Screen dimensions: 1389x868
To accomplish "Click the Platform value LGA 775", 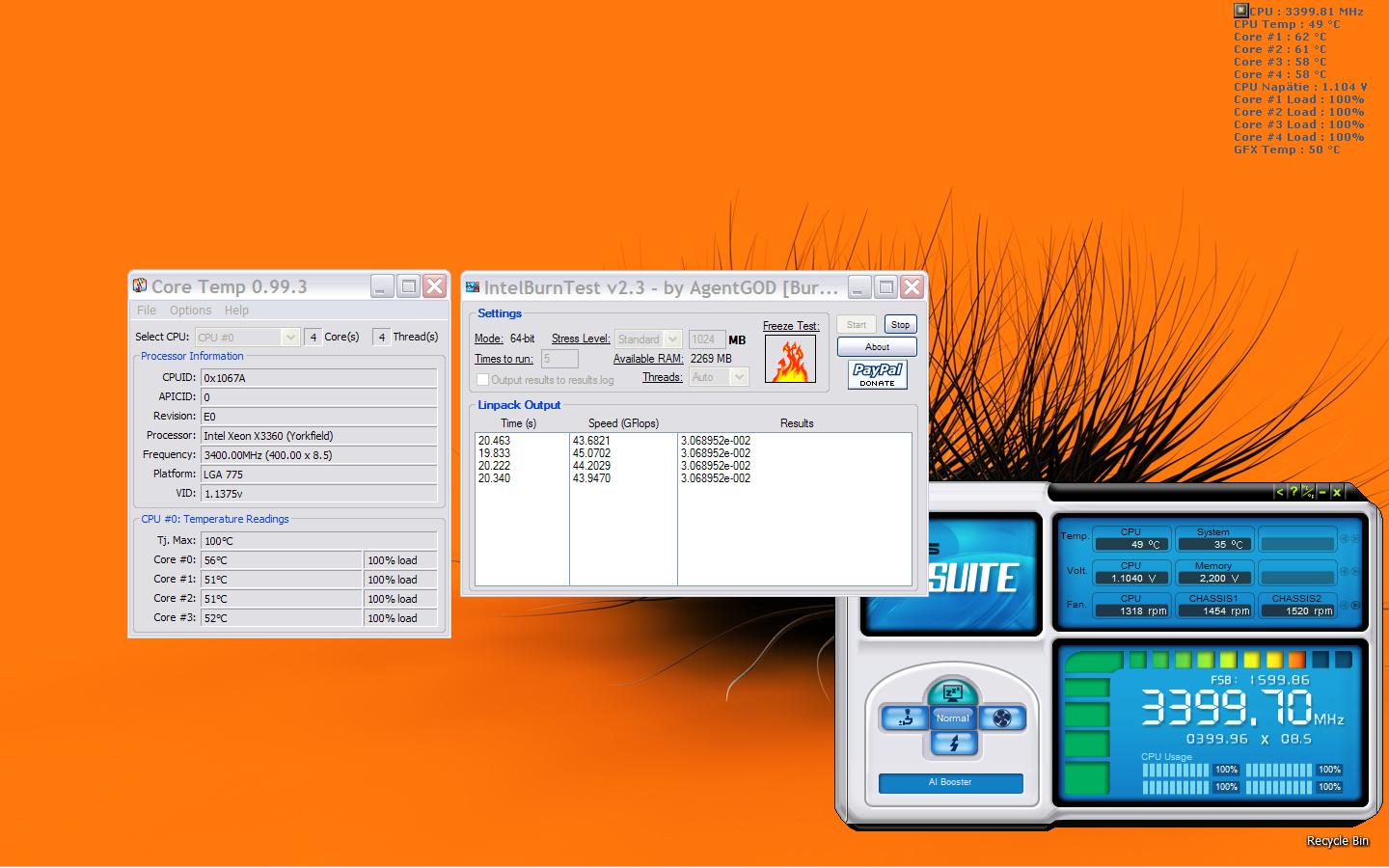I will pos(318,475).
